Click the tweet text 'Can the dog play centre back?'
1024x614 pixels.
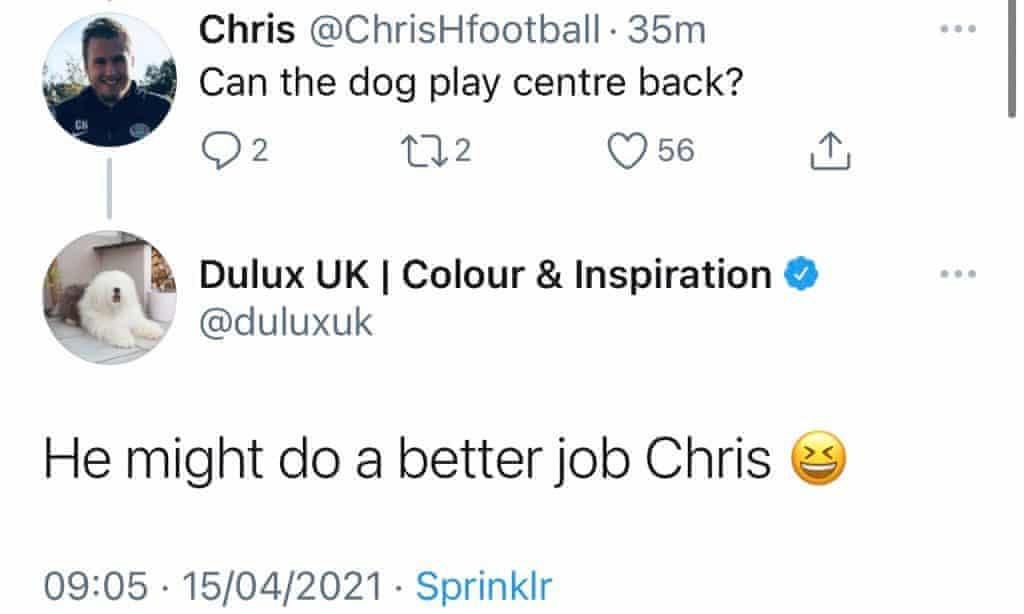click(471, 83)
